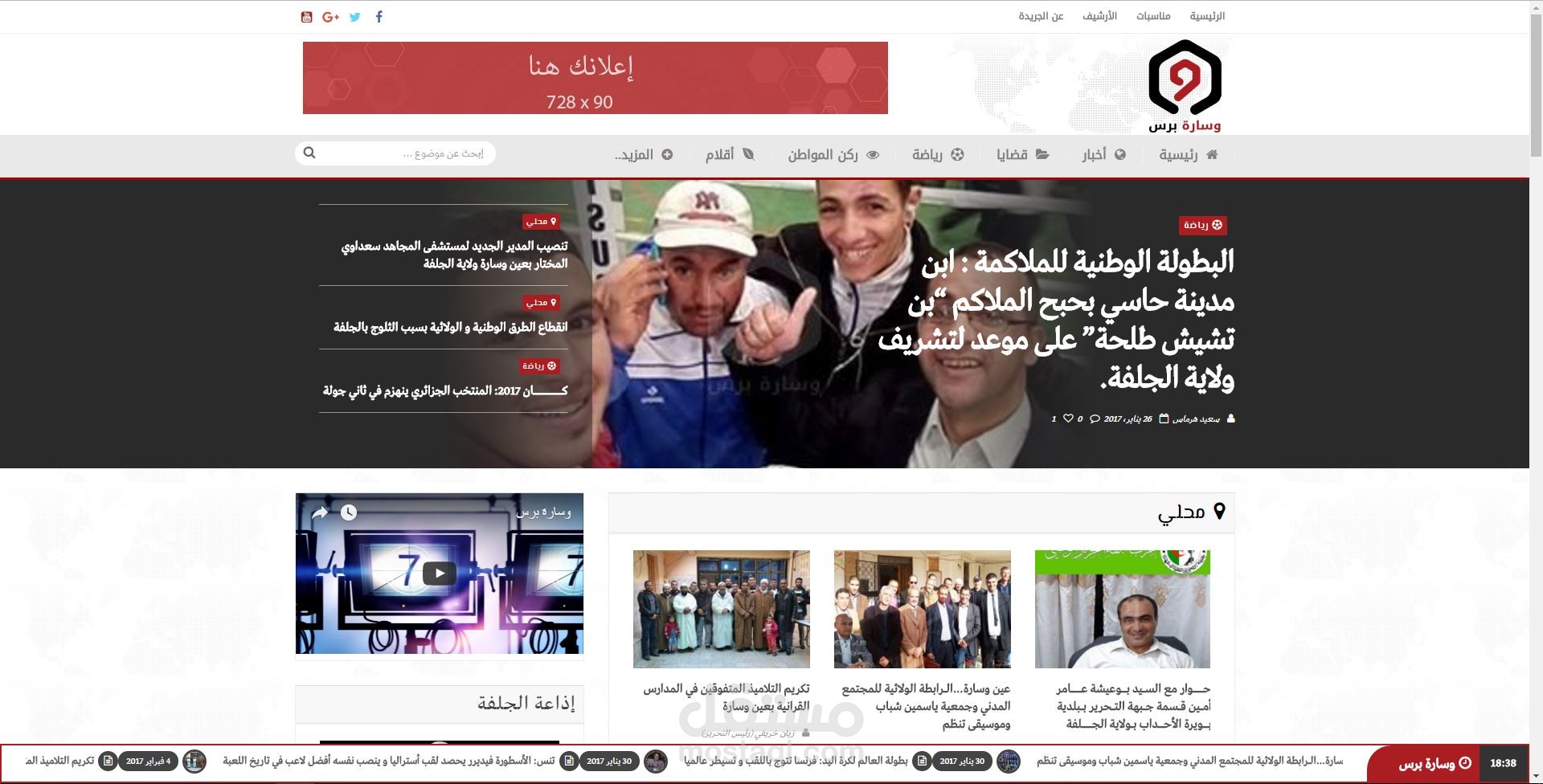
Task: Open the أخبار navigation menu
Action: tap(1103, 155)
